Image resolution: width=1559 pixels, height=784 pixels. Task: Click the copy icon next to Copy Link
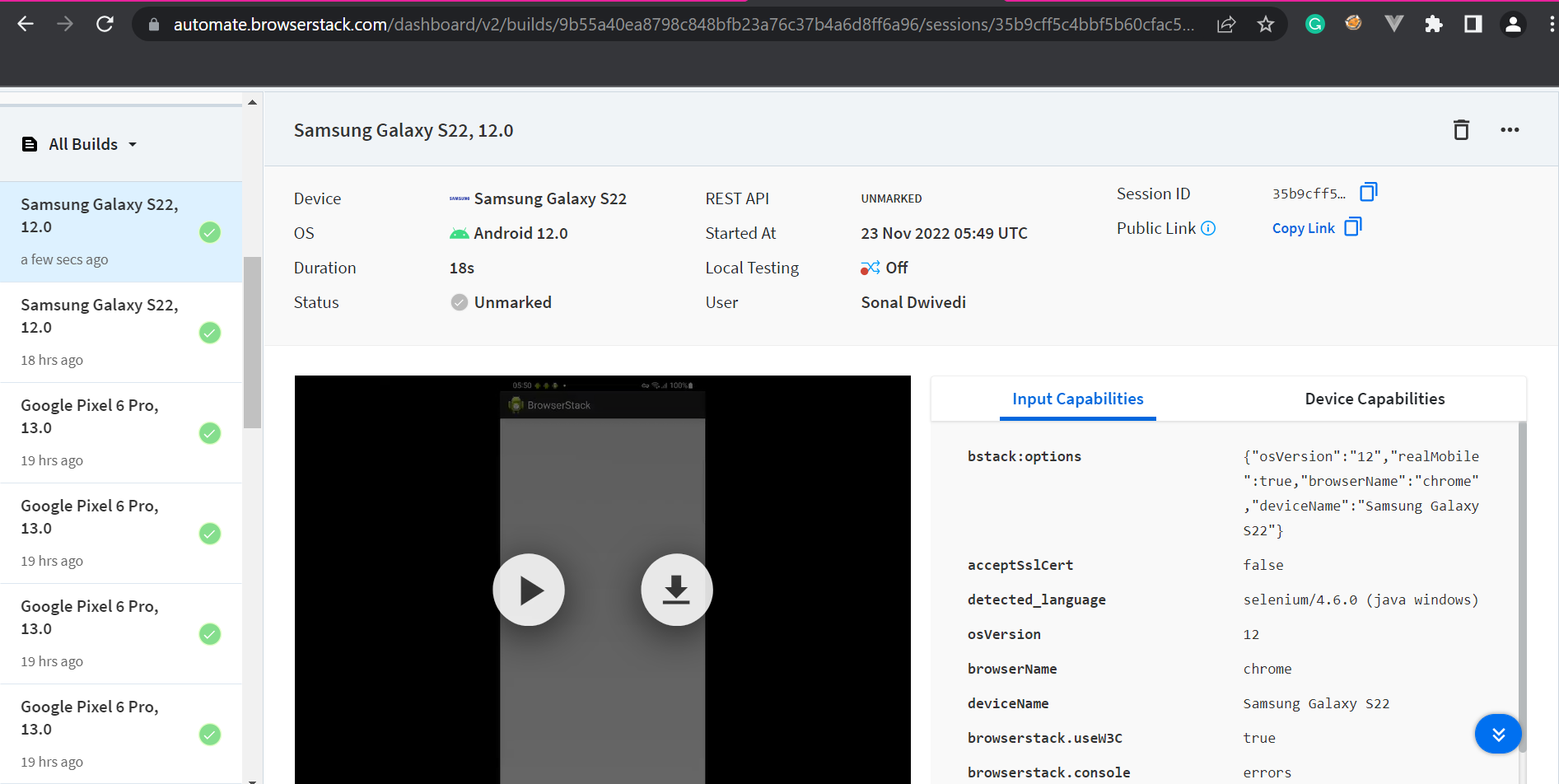pyautogui.click(x=1353, y=226)
